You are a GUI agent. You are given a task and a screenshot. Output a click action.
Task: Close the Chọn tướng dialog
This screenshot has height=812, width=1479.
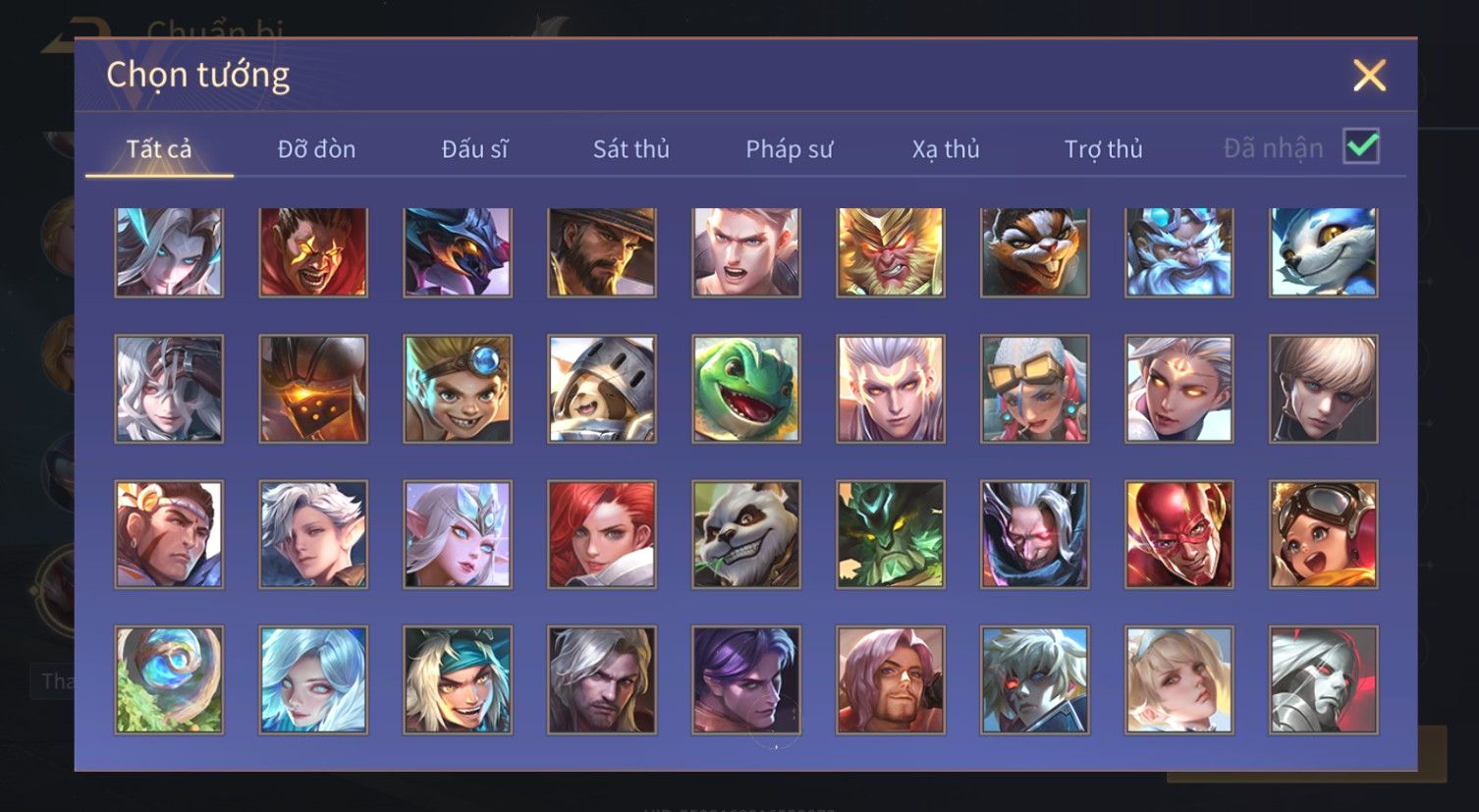(x=1369, y=76)
